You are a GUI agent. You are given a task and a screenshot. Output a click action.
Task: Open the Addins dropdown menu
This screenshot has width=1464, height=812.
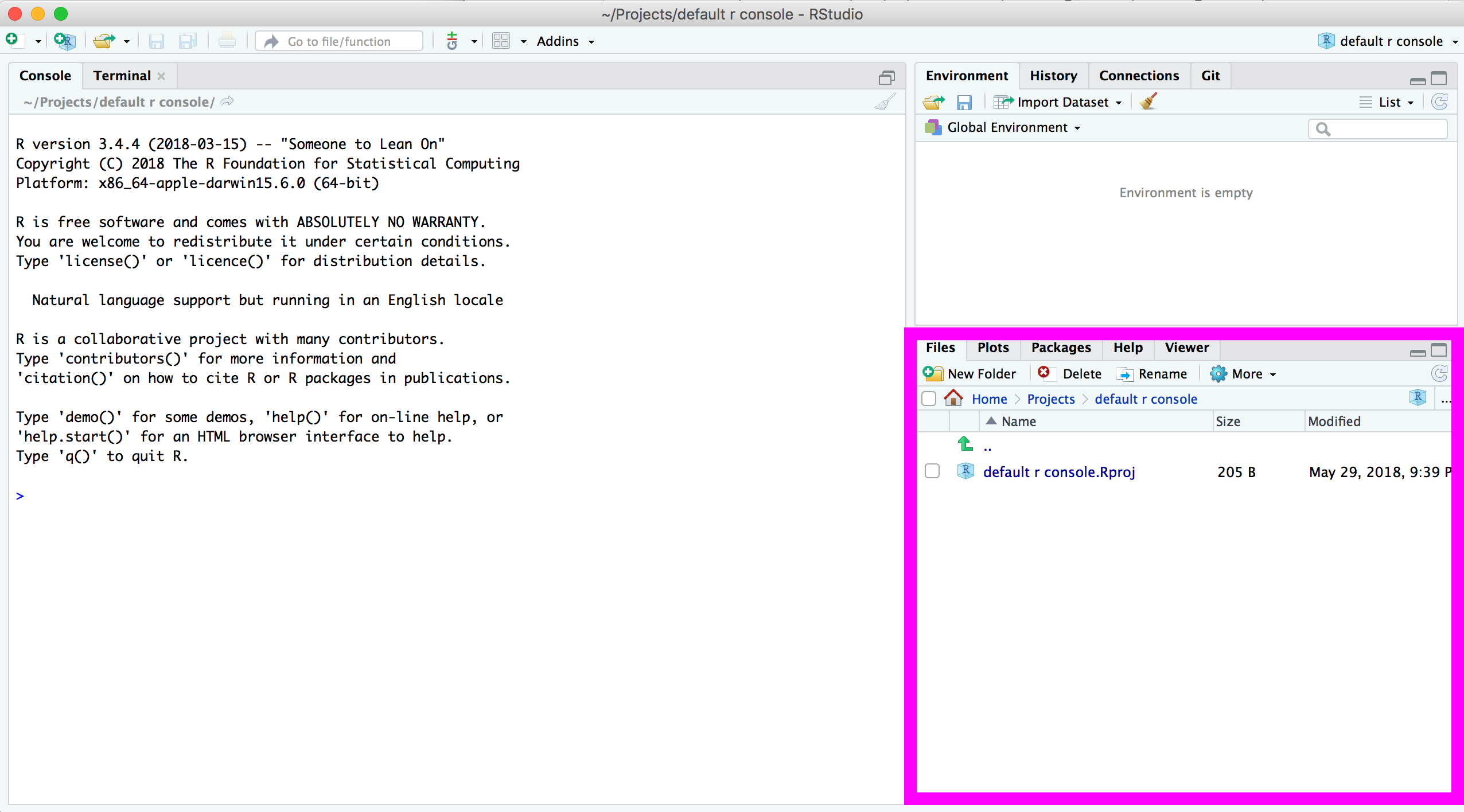[x=565, y=41]
